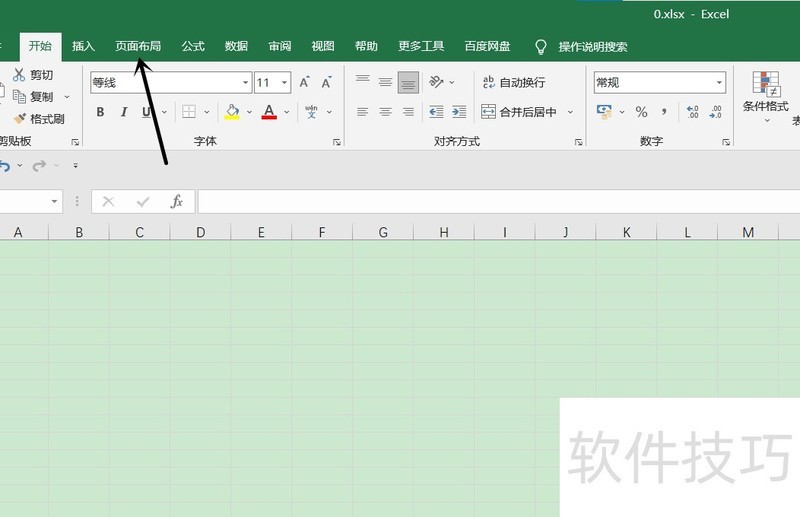
Task: Open Customize Quick Access Toolbar dropdown
Action: coord(76,166)
